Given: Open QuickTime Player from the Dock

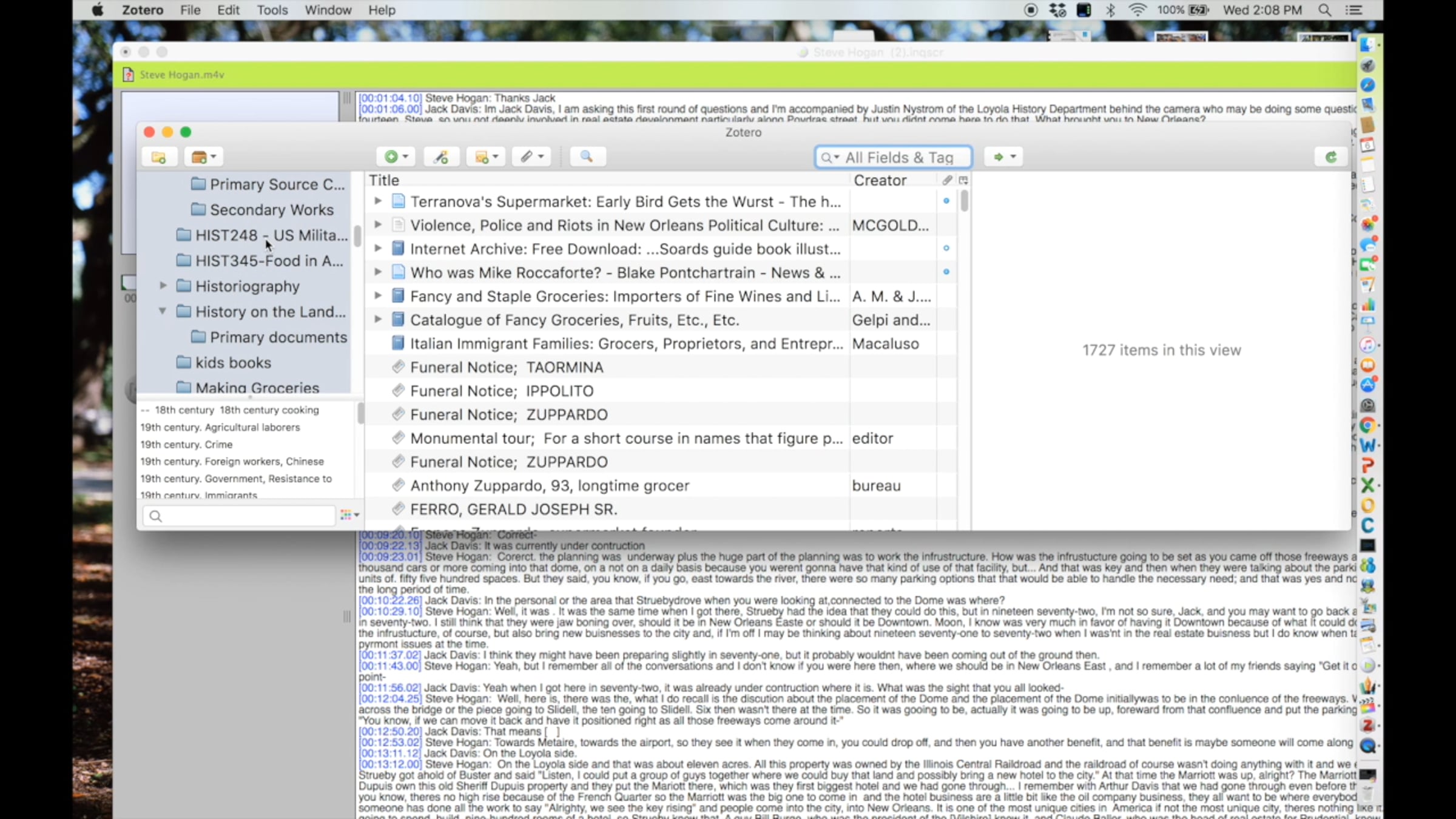Looking at the screenshot, I should click(x=1367, y=746).
